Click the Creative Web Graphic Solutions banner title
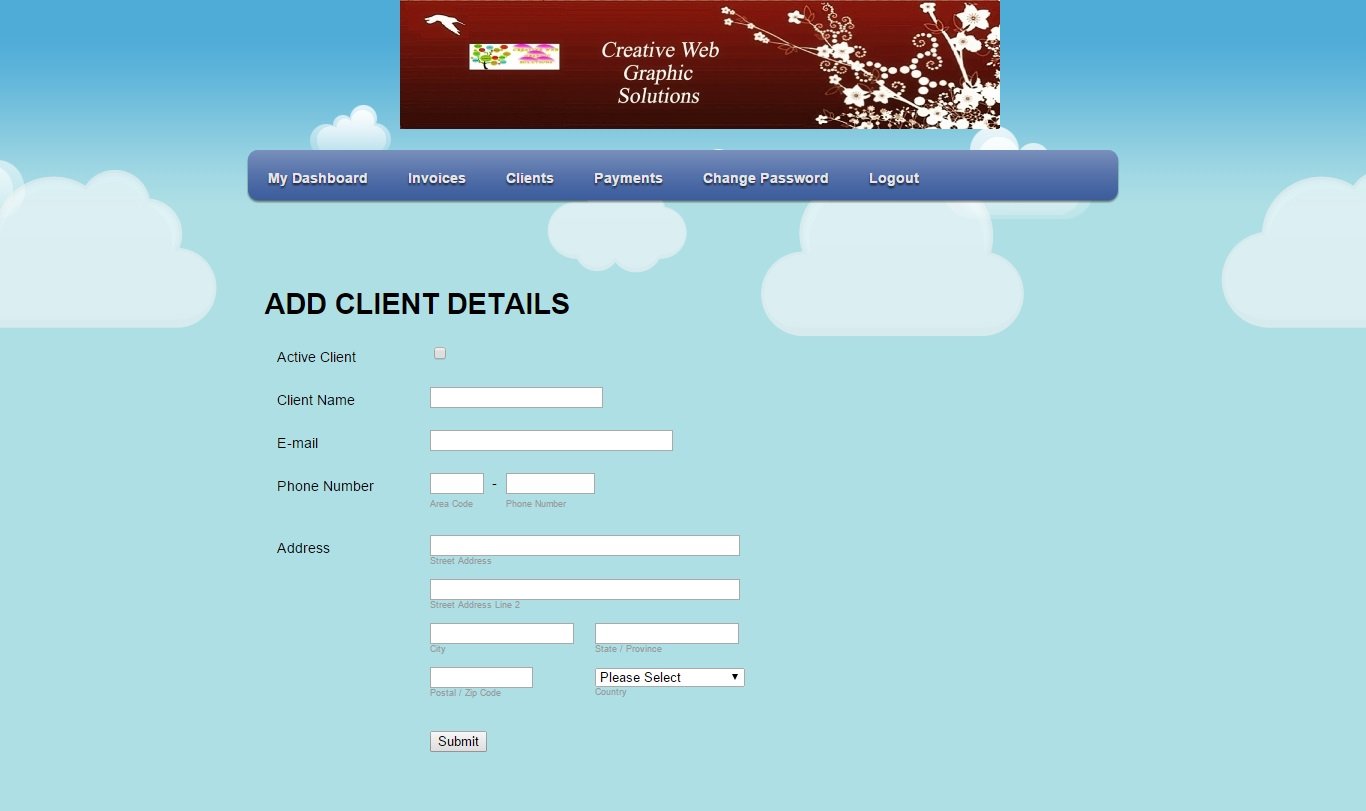The image size is (1366, 811). pos(659,73)
